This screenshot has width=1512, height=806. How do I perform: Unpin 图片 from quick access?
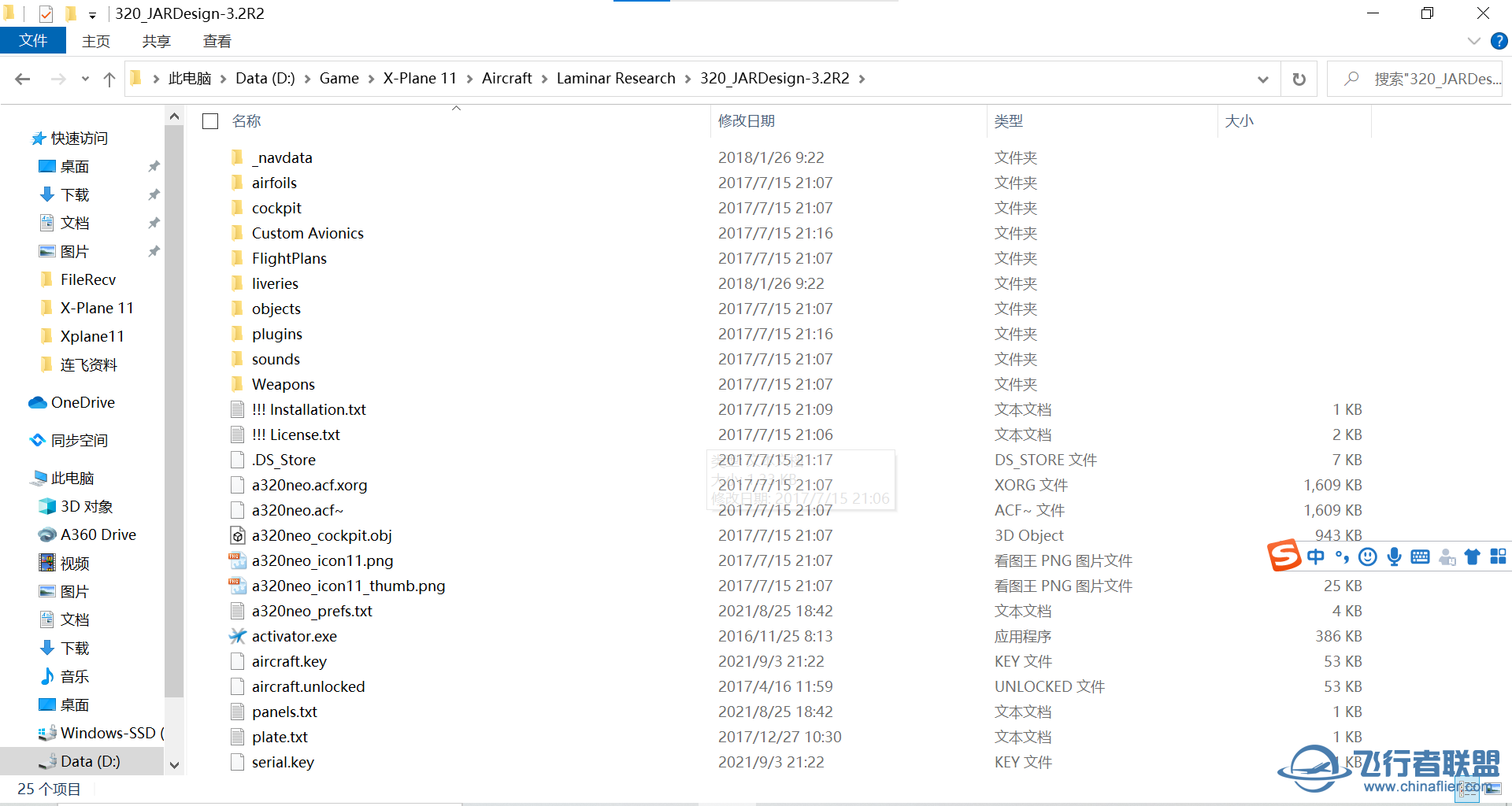point(154,251)
